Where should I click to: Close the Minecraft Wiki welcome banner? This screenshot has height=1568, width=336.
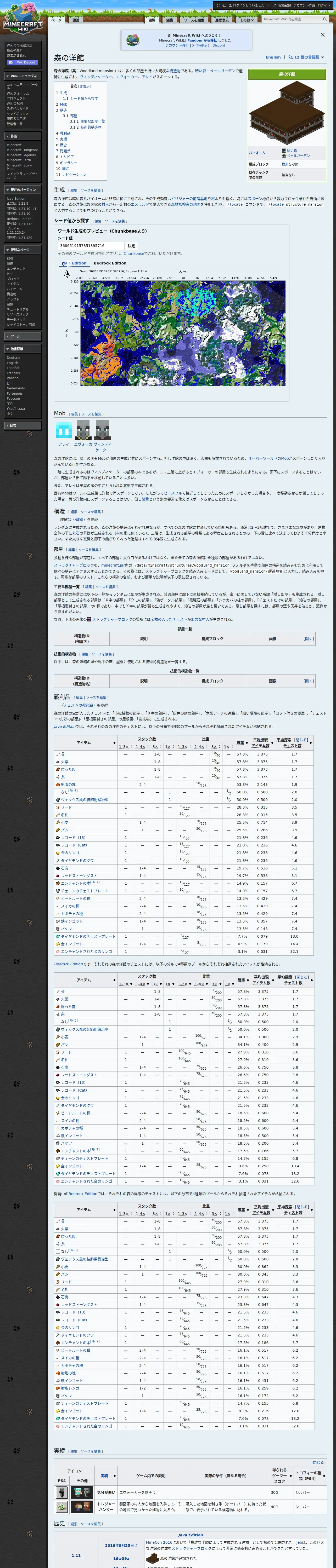tap(323, 35)
